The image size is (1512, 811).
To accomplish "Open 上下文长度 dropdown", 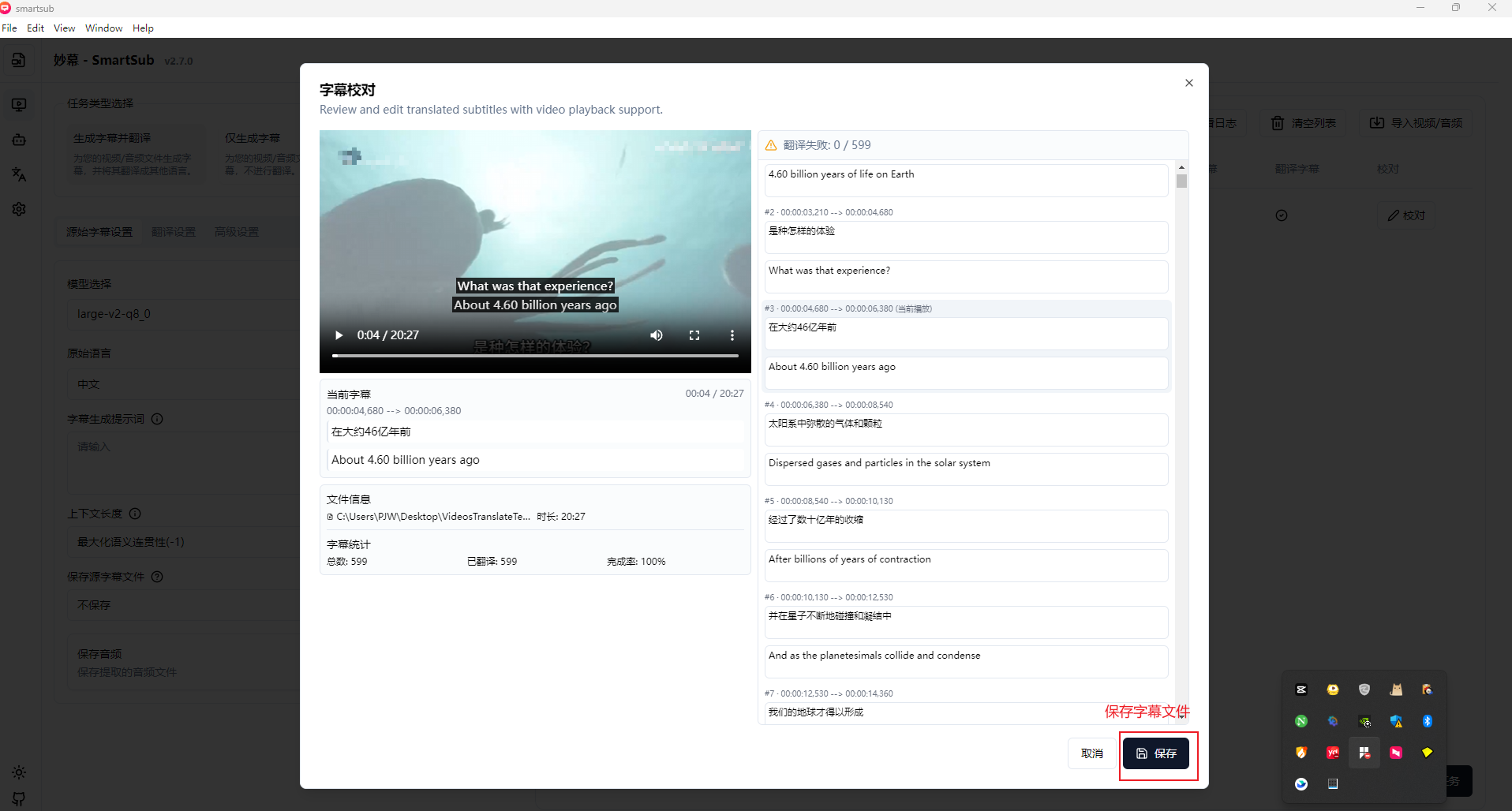I will pos(183,542).
